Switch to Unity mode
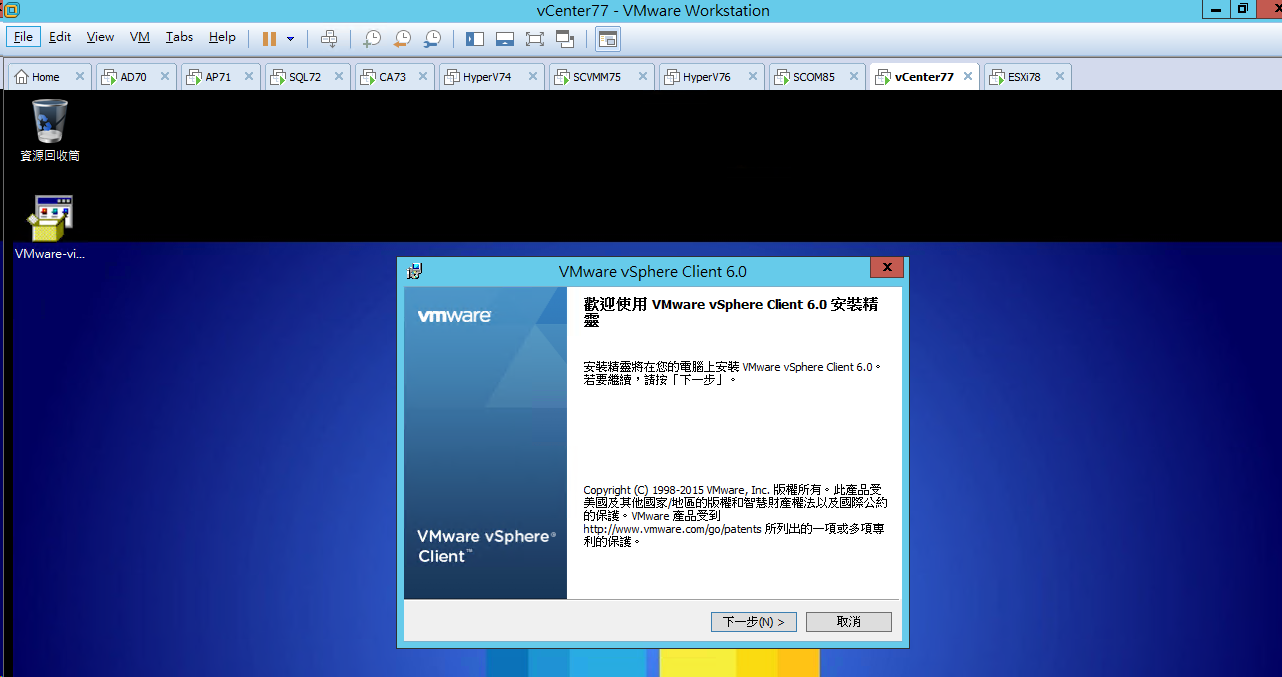 (565, 38)
